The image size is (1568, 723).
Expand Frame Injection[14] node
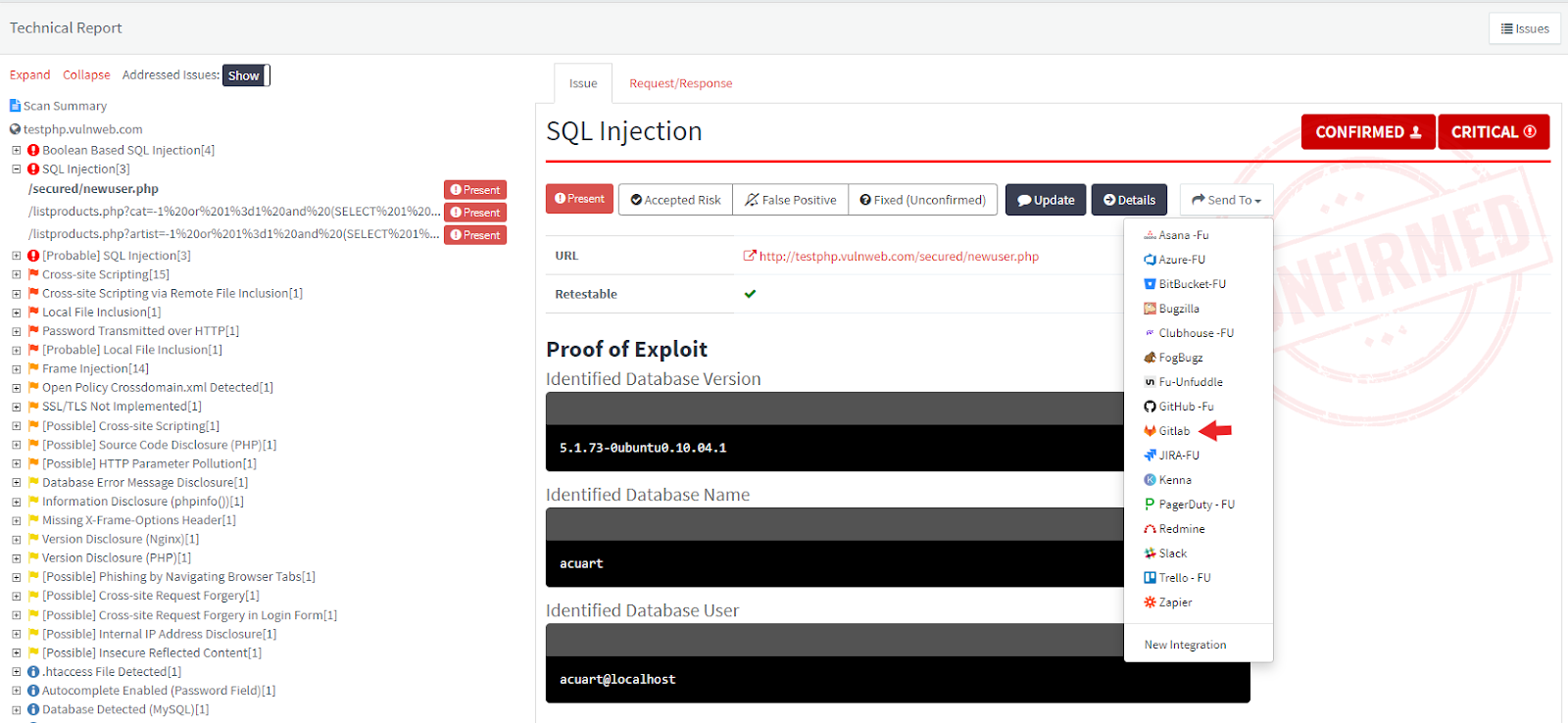click(17, 369)
